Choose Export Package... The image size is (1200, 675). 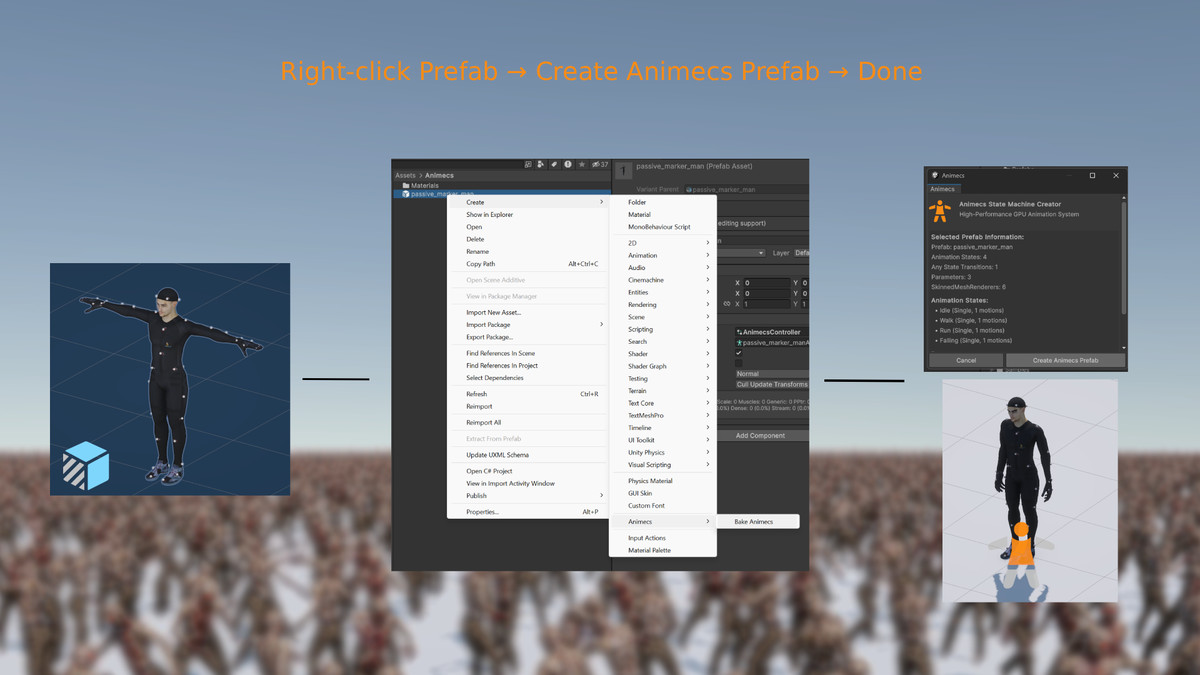[529, 337]
